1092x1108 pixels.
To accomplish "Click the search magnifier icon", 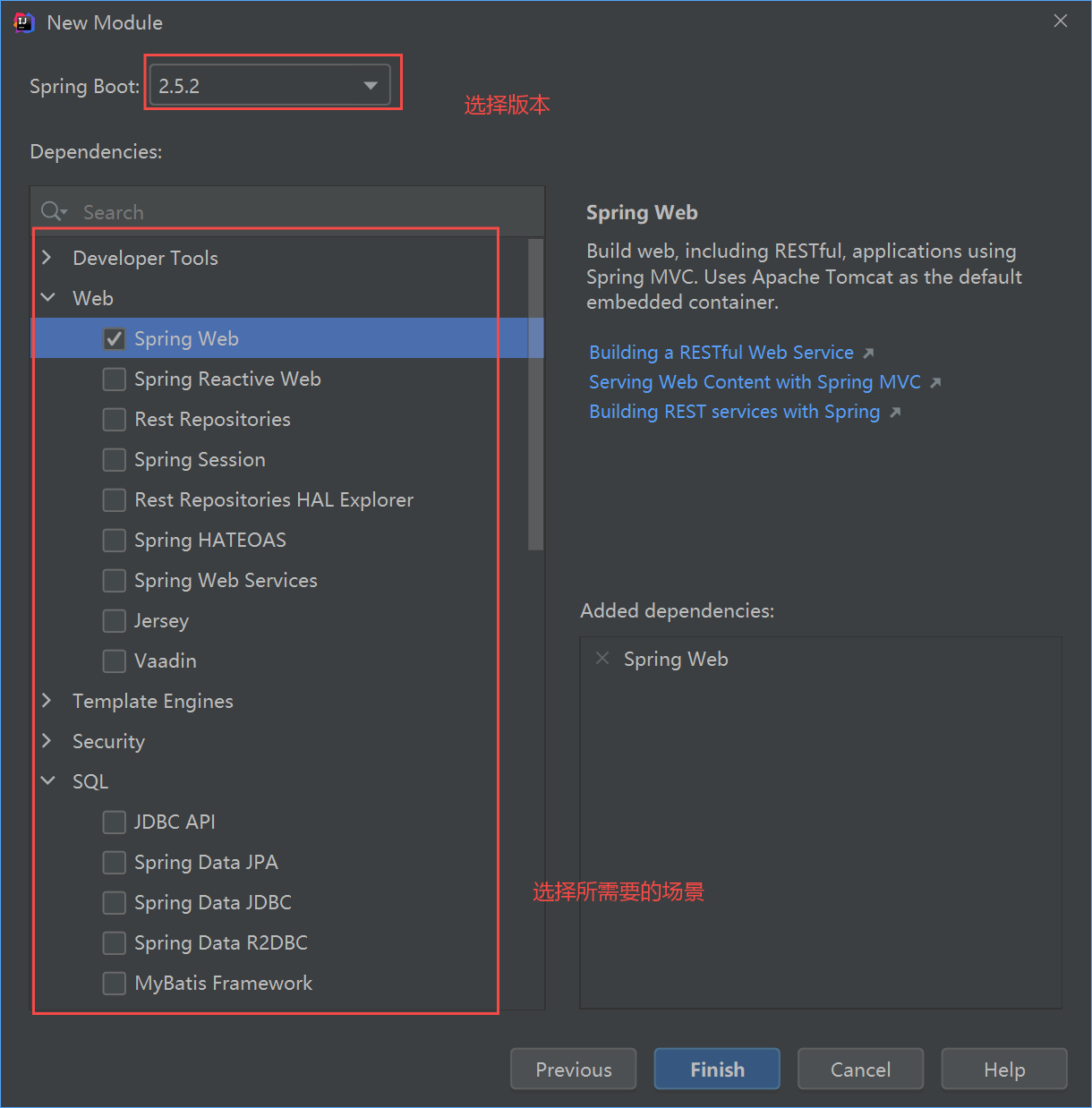I will (54, 211).
